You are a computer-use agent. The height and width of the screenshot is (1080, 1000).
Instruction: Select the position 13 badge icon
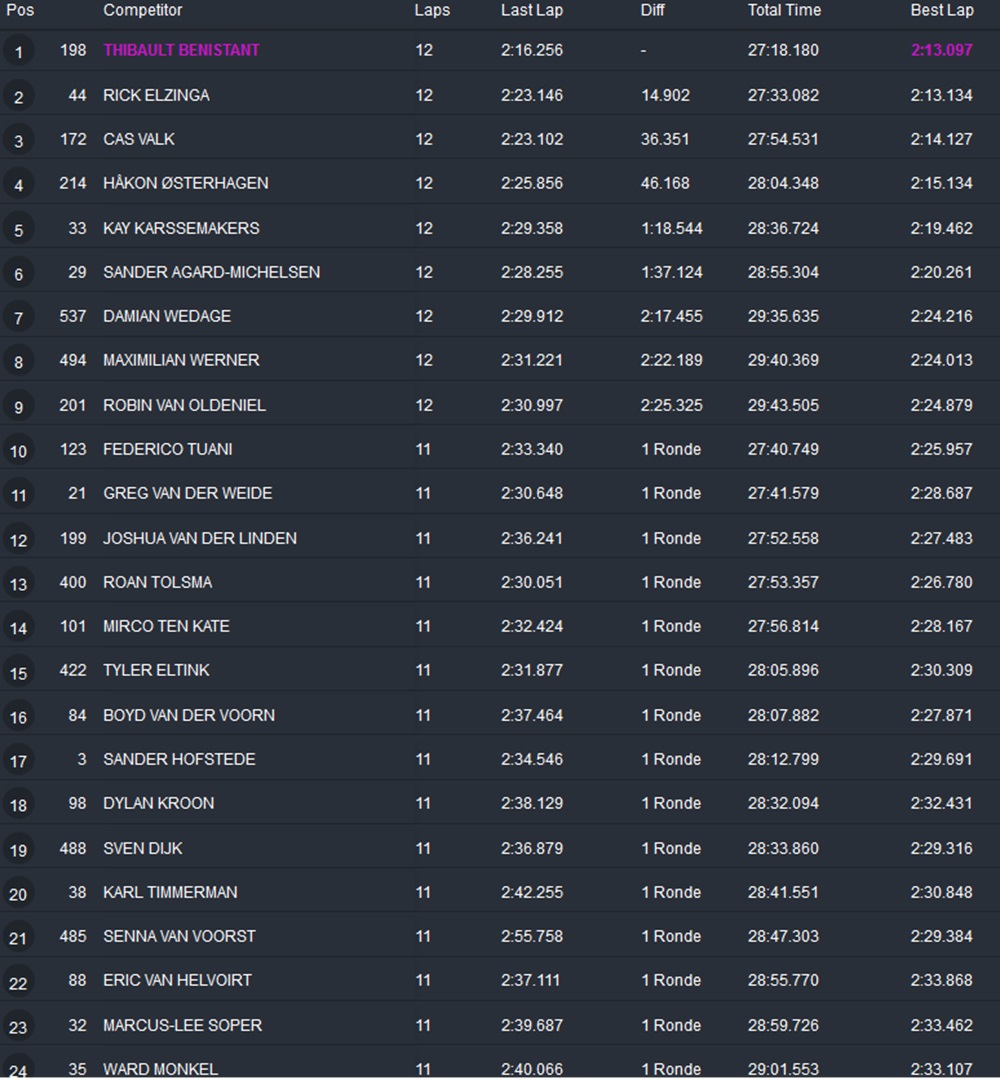pyautogui.click(x=18, y=584)
